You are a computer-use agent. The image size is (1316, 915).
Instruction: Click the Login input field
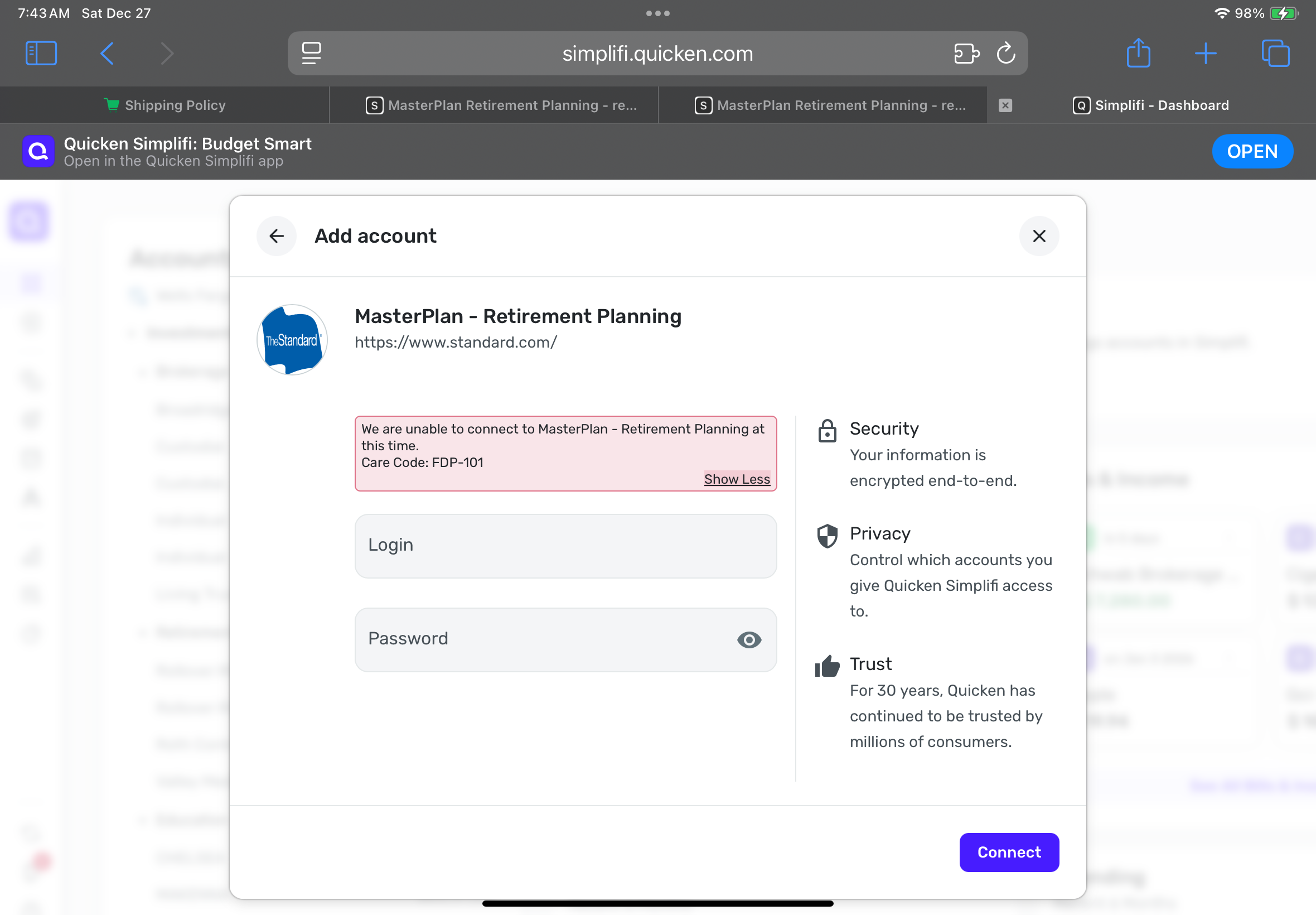[565, 545]
